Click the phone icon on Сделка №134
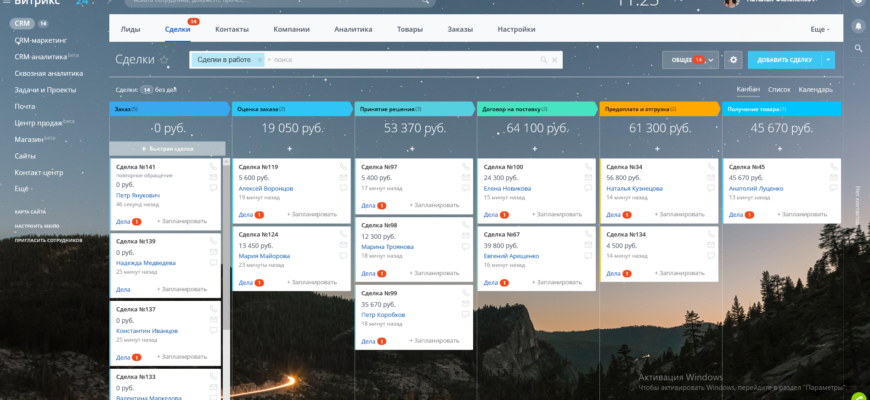The width and height of the screenshot is (870, 400). tap(711, 234)
